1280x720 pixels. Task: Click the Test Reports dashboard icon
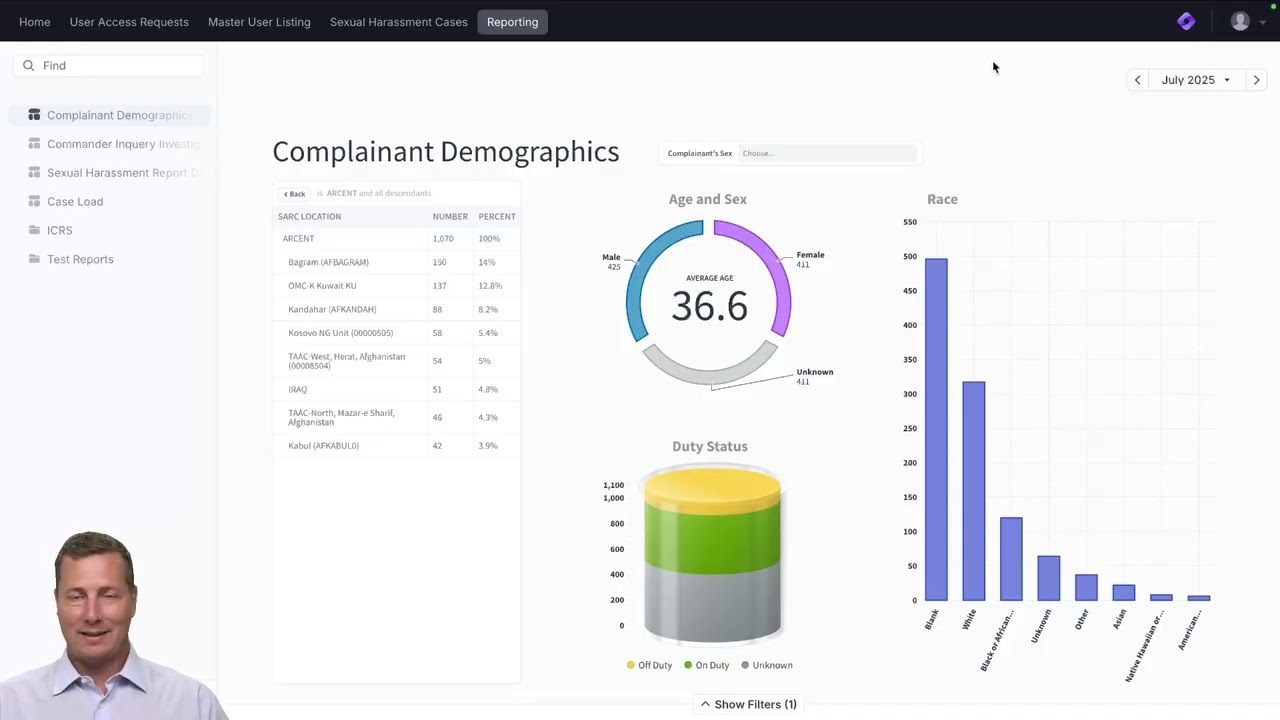tap(34, 259)
